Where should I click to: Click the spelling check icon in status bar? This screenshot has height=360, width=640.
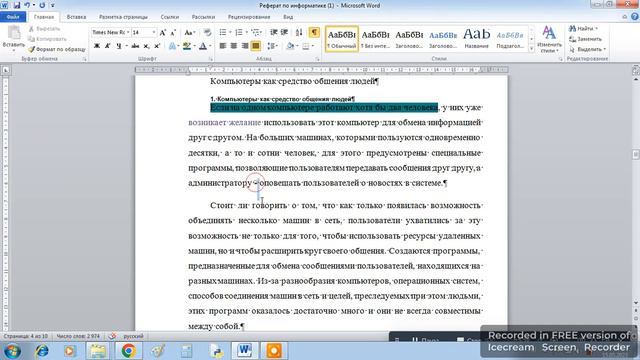(x=112, y=336)
